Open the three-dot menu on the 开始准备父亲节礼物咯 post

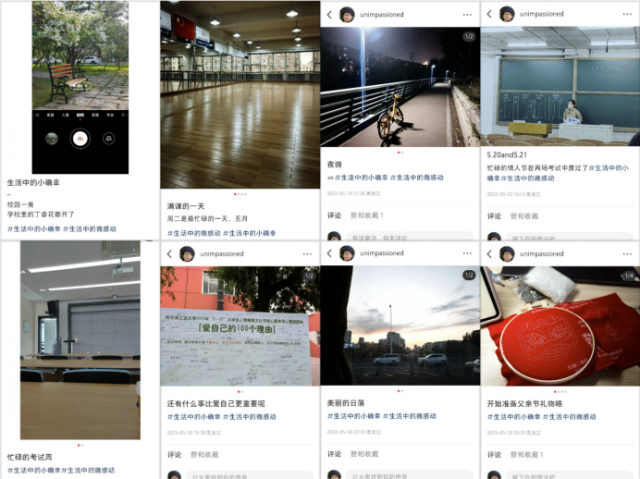pyautogui.click(x=627, y=254)
